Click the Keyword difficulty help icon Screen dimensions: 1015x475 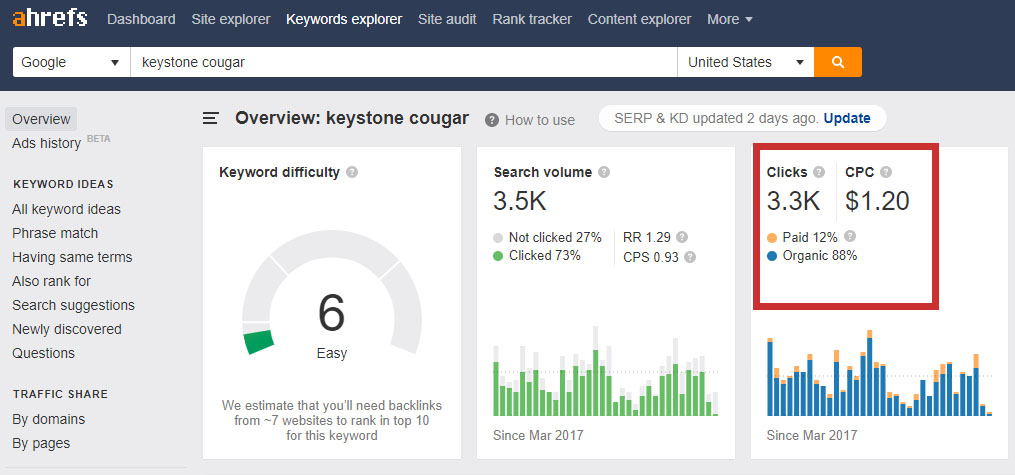[x=351, y=172]
